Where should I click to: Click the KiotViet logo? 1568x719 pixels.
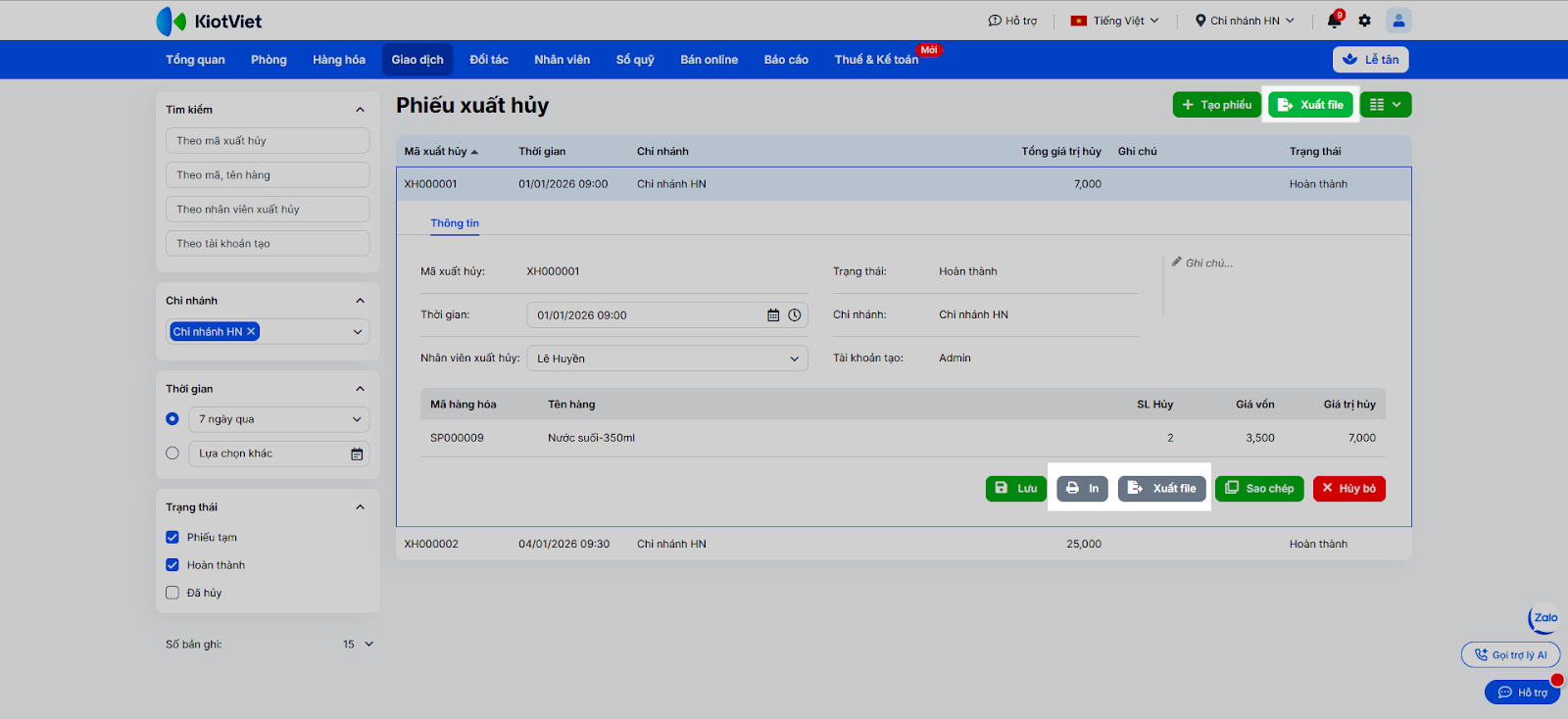[209, 21]
